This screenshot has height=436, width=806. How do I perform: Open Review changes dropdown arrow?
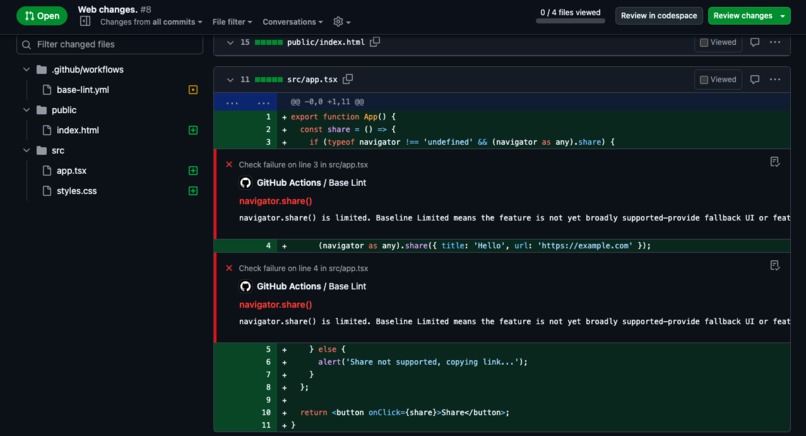[783, 16]
